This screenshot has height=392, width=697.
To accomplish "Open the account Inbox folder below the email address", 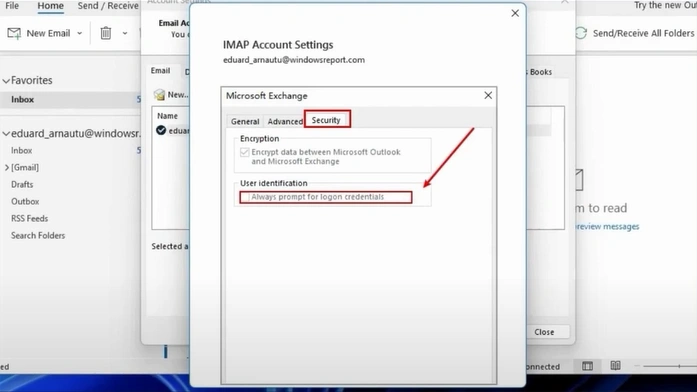I will pyautogui.click(x=22, y=151).
